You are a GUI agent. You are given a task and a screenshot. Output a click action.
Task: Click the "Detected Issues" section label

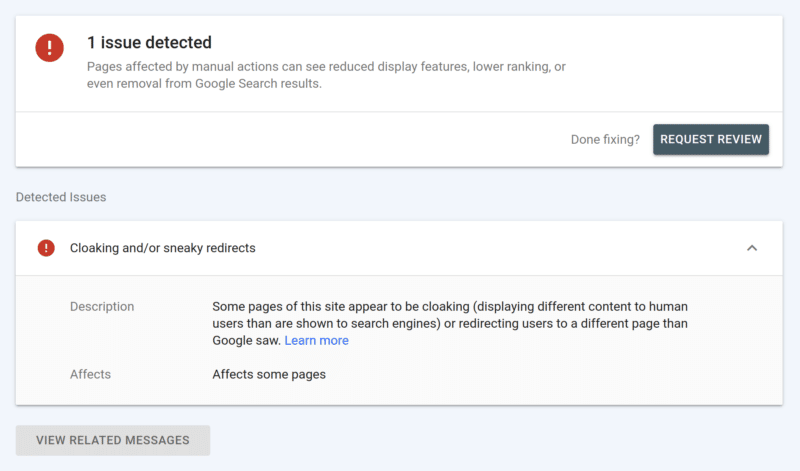[61, 197]
